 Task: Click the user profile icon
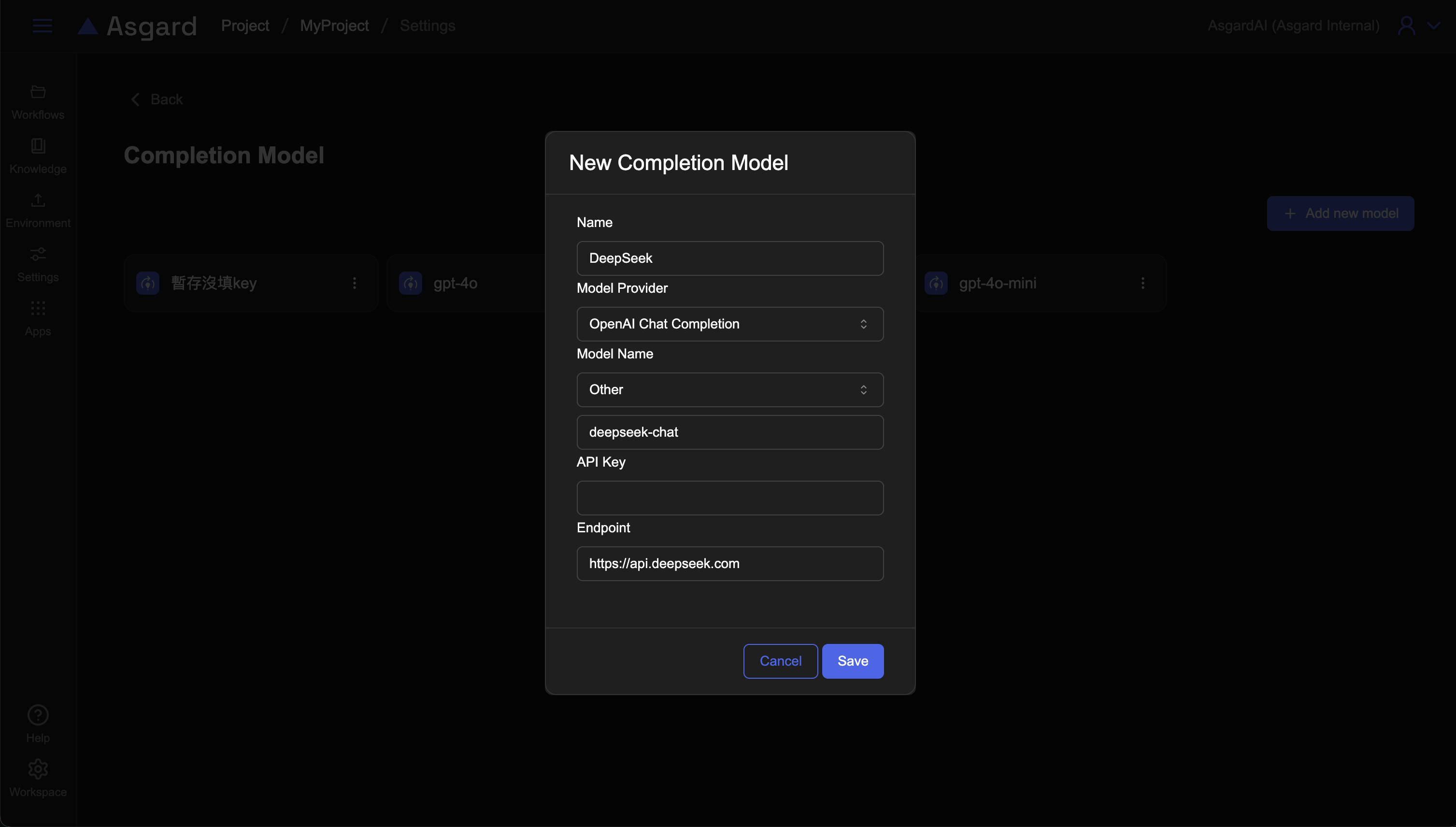1406,26
